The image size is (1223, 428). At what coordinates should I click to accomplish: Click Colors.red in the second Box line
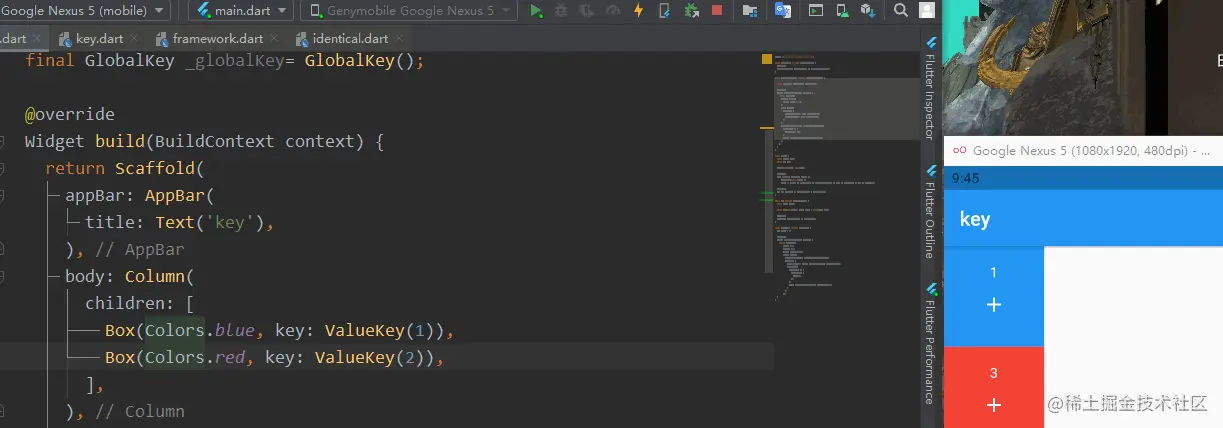(x=196, y=357)
